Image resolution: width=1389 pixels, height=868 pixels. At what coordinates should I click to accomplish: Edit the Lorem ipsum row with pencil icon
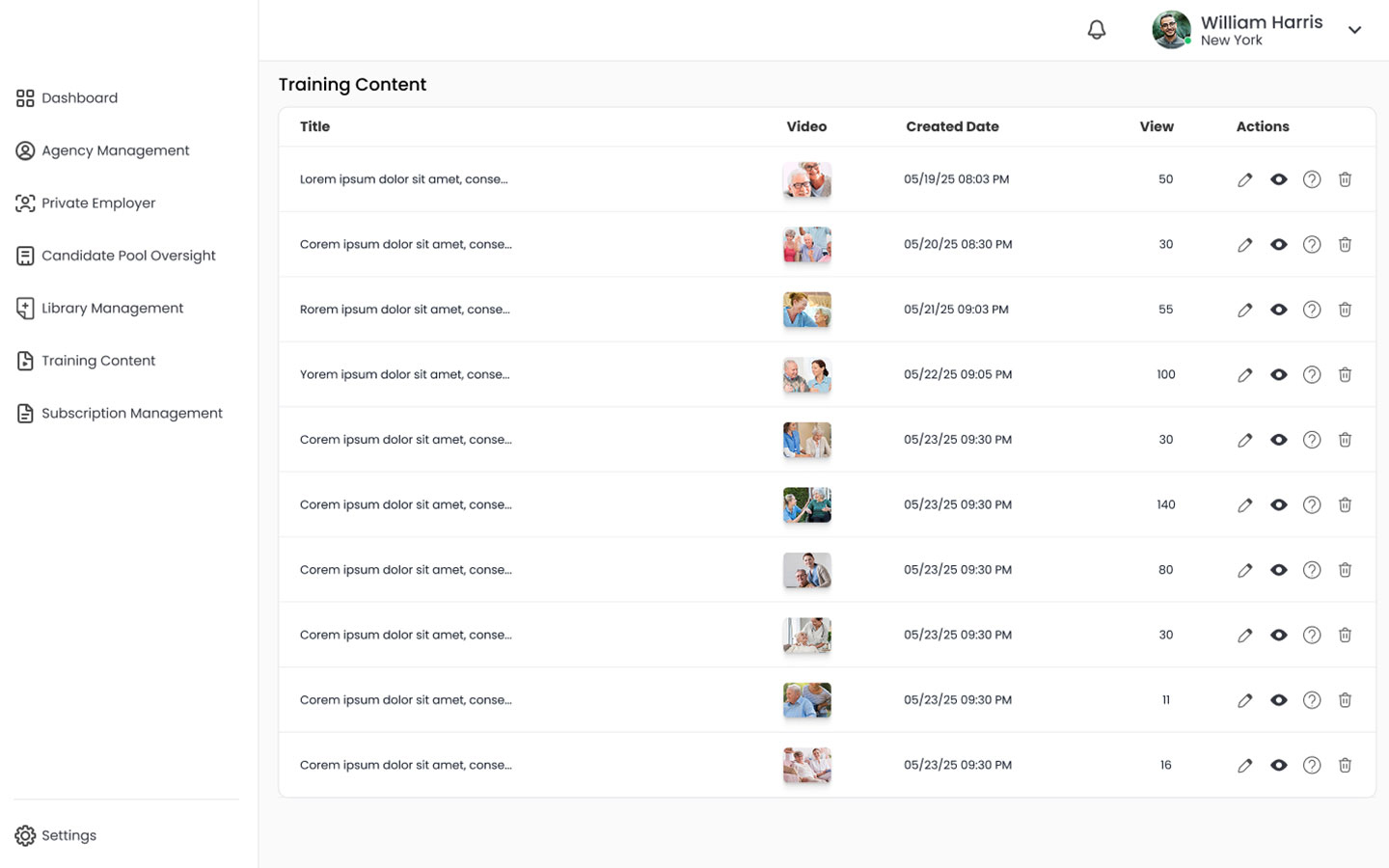tap(1245, 179)
